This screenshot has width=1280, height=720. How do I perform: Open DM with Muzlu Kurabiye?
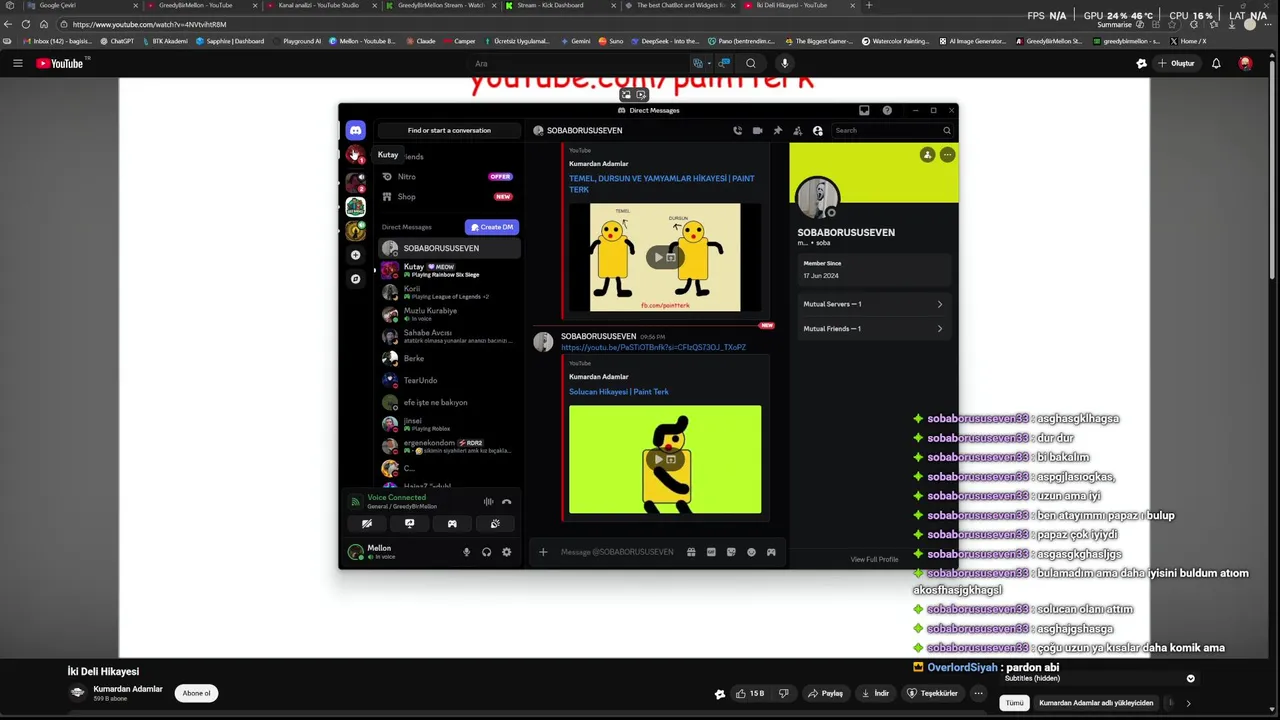pyautogui.click(x=449, y=314)
